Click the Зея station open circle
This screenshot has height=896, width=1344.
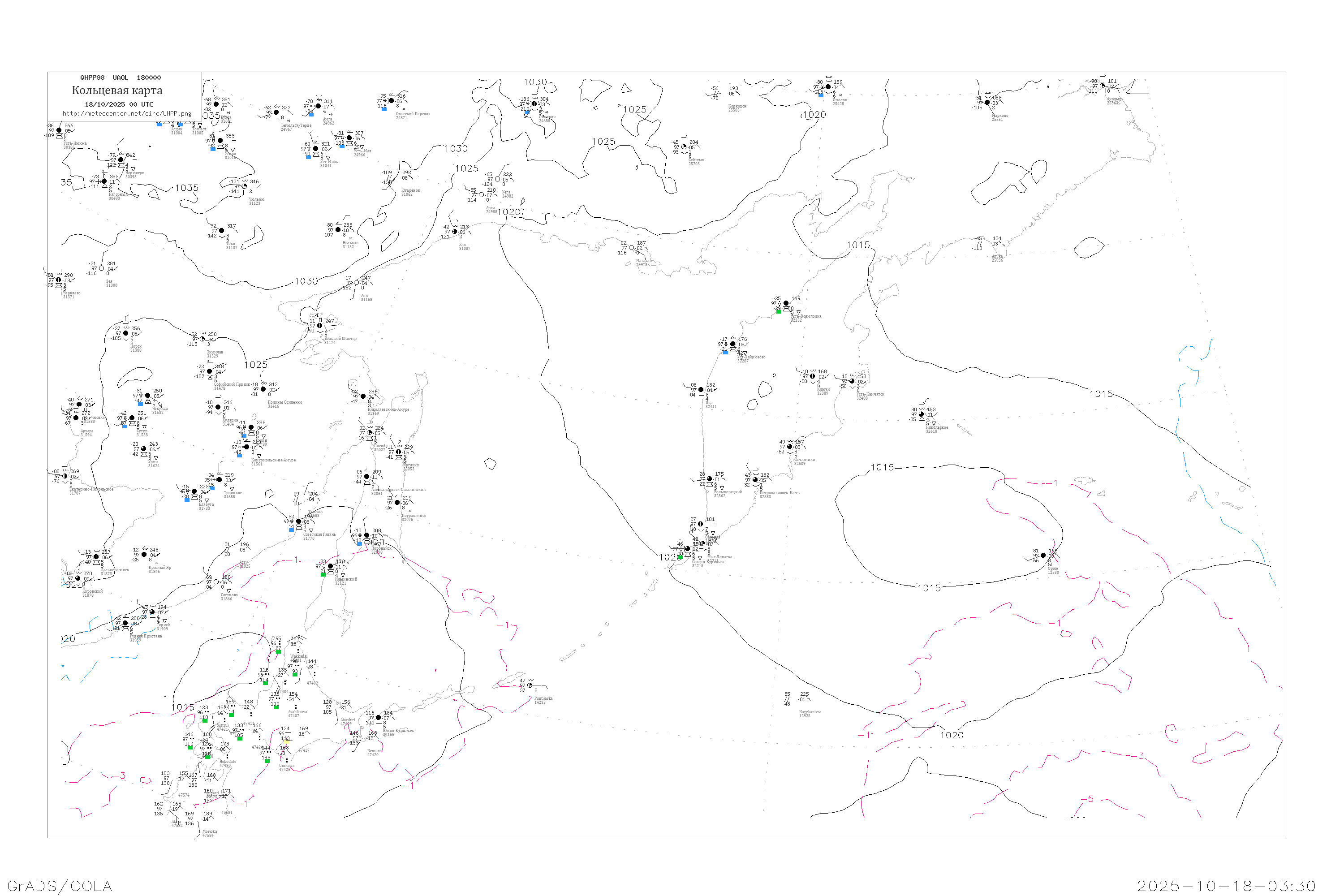click(102, 268)
